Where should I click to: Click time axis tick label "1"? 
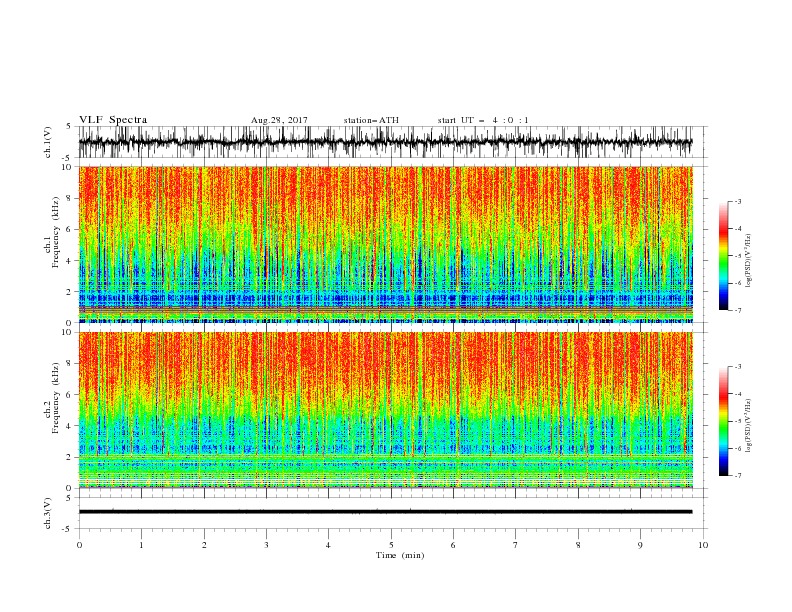(x=141, y=545)
